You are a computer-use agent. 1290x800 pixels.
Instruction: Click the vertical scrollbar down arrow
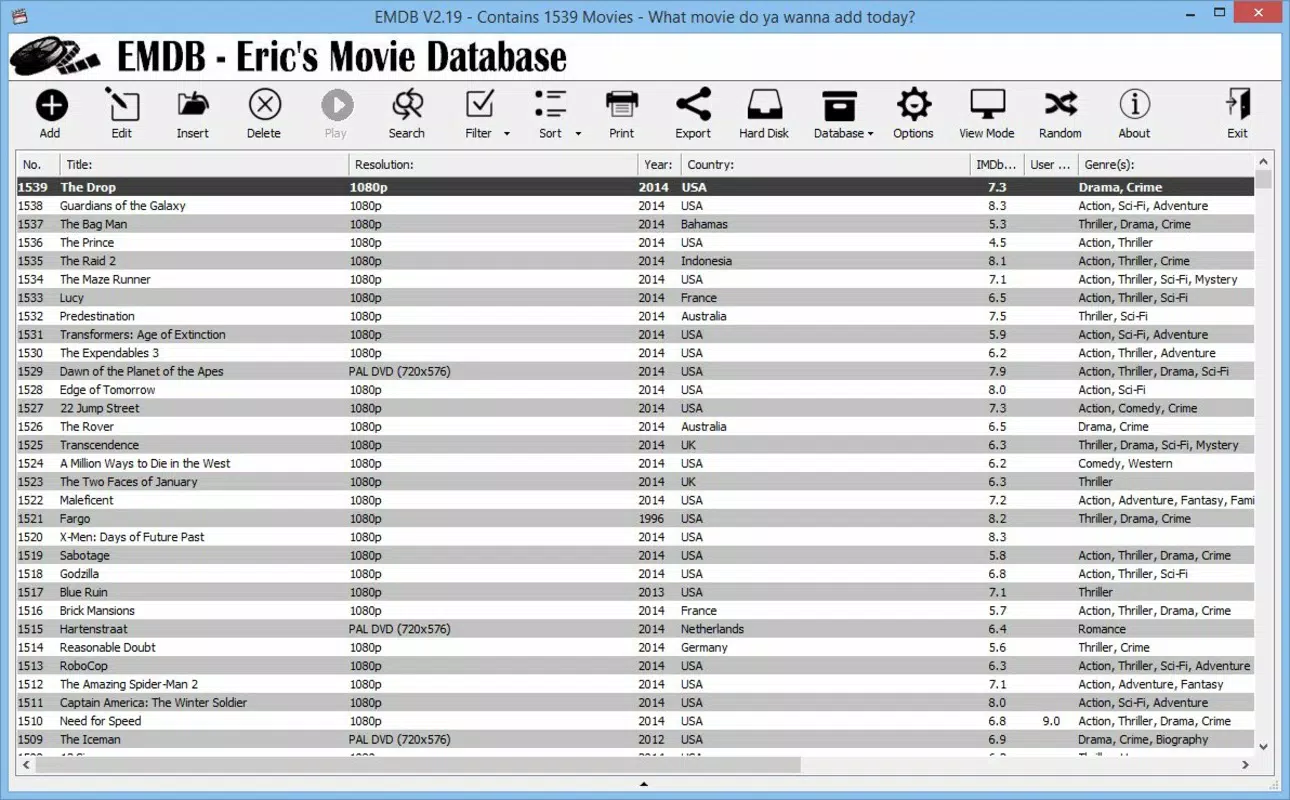pyautogui.click(x=1264, y=746)
